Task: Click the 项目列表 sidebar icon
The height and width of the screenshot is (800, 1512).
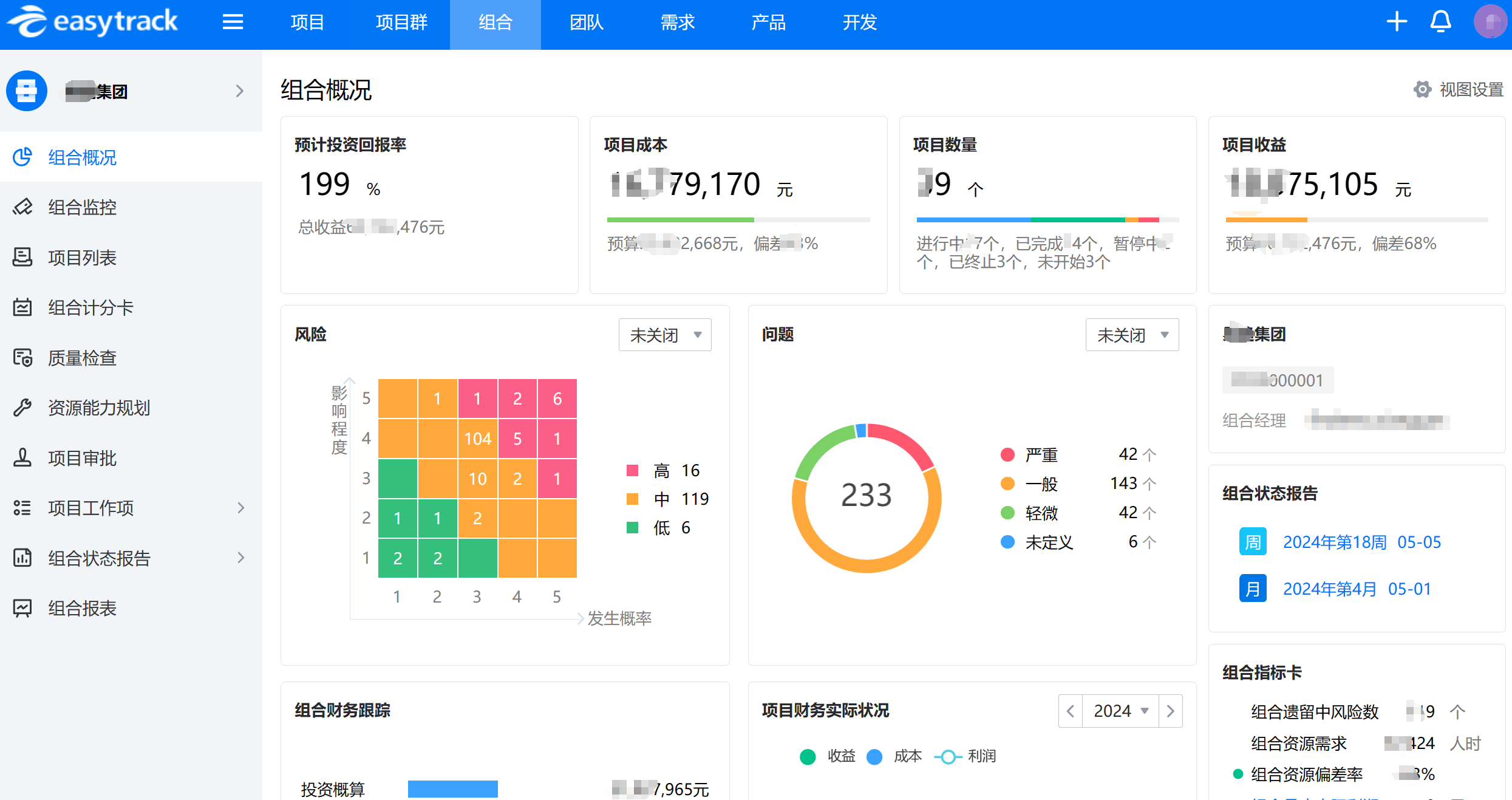Action: 22,258
